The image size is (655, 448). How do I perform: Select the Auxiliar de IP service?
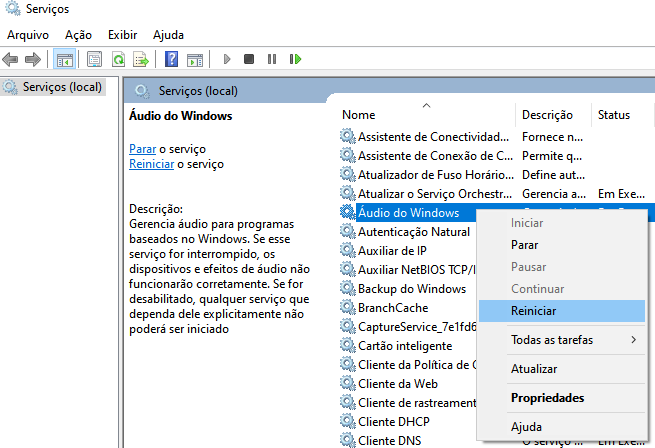(392, 251)
